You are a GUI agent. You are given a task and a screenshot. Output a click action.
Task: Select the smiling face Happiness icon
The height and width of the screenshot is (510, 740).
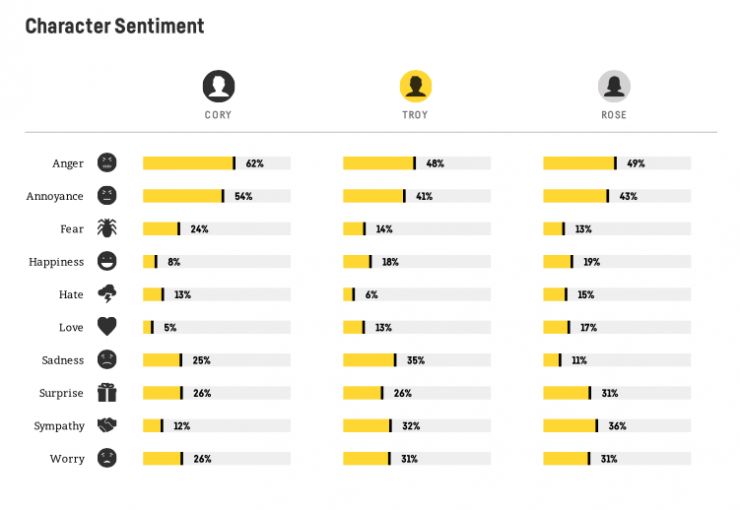pos(107,262)
